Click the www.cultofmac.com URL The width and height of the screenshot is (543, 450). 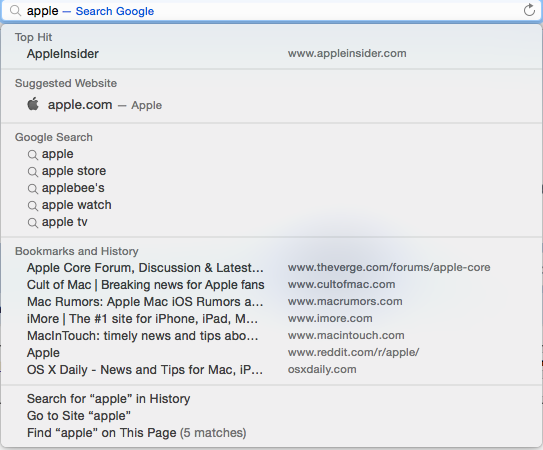pyautogui.click(x=341, y=284)
